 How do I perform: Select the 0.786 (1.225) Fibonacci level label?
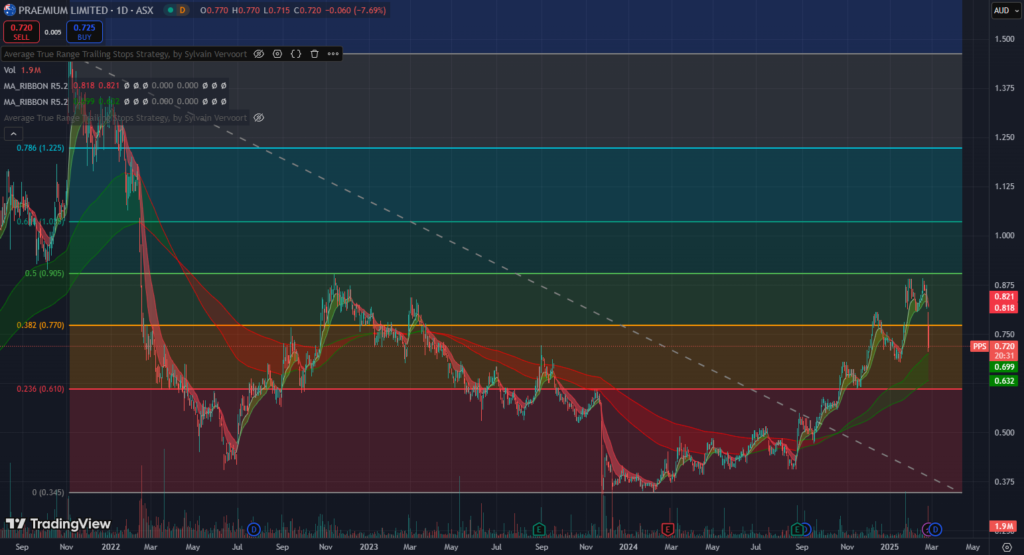[x=40, y=148]
